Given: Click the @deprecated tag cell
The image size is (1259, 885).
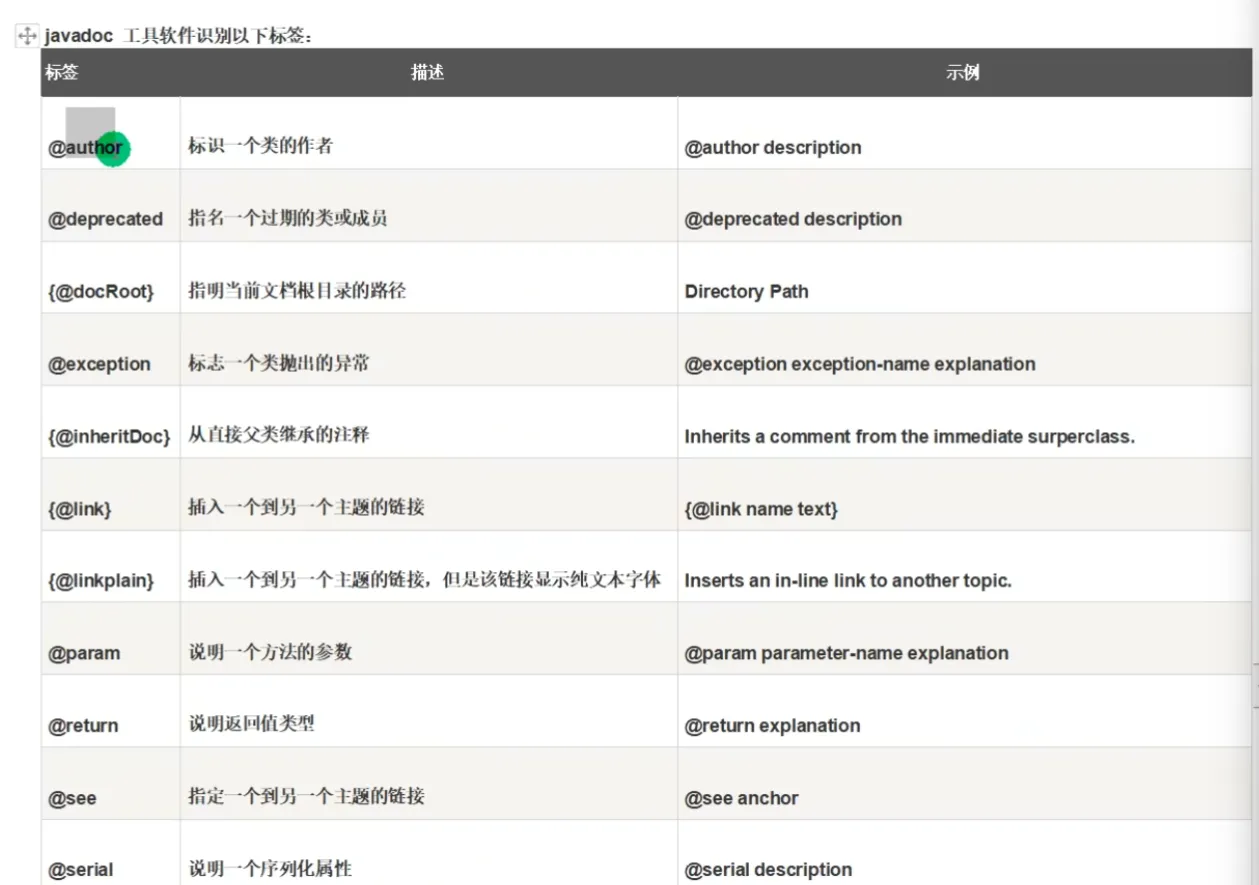Looking at the screenshot, I should 105,220.
